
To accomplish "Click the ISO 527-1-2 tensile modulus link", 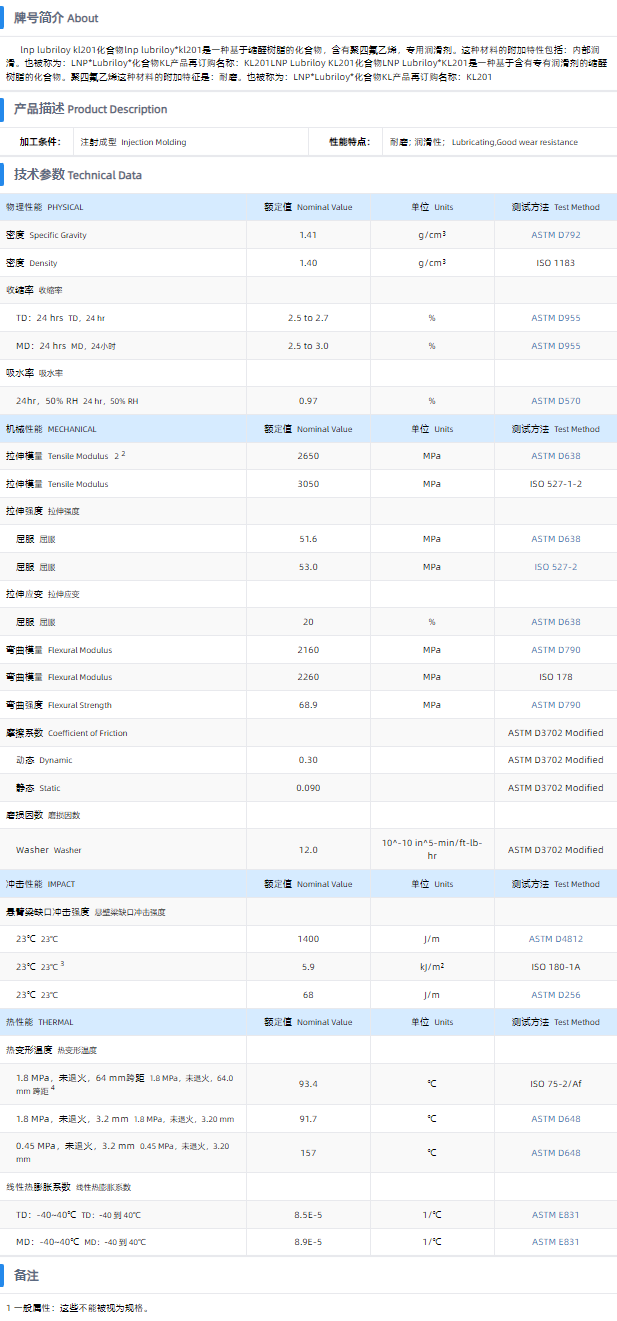I will click(x=555, y=484).
